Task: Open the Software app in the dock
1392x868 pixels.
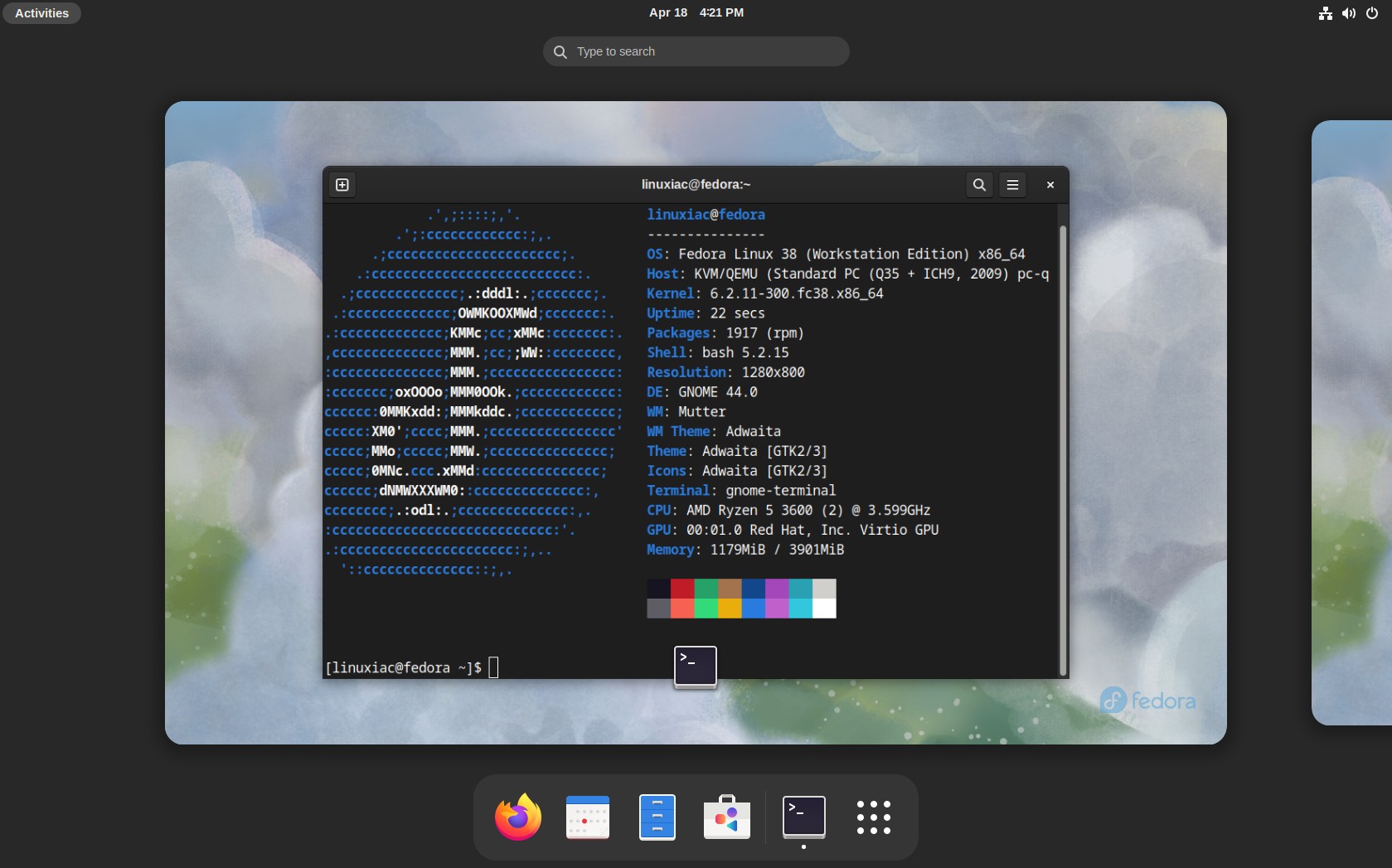Action: tap(727, 817)
